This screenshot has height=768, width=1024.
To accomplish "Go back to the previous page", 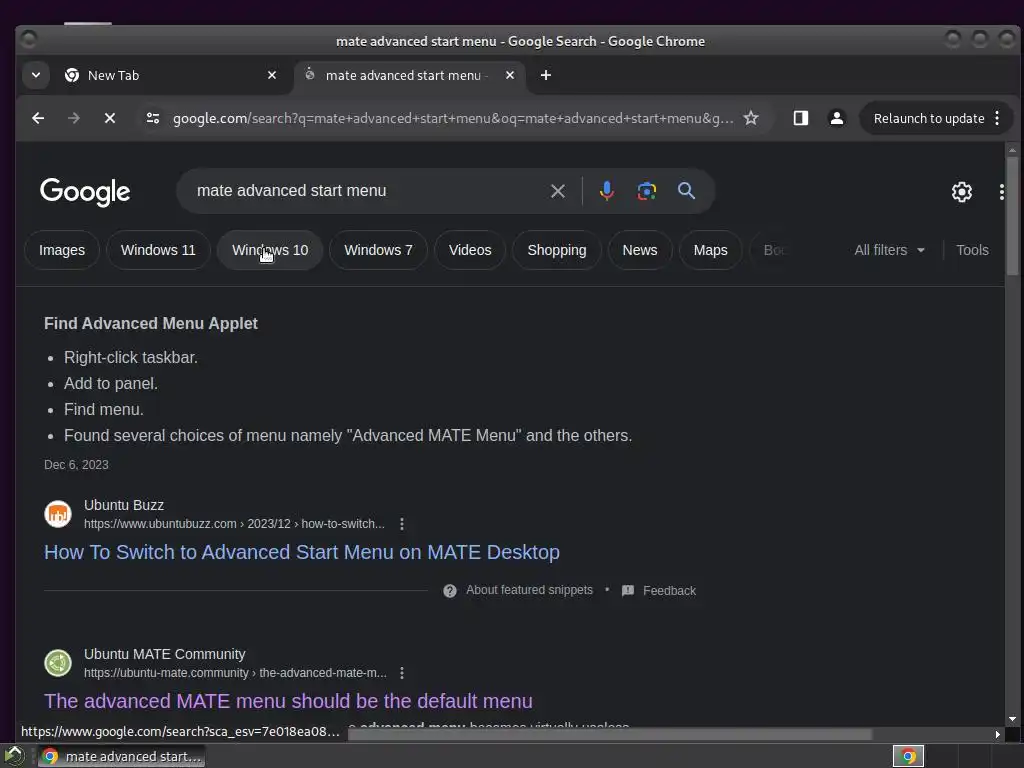I will click(x=38, y=118).
